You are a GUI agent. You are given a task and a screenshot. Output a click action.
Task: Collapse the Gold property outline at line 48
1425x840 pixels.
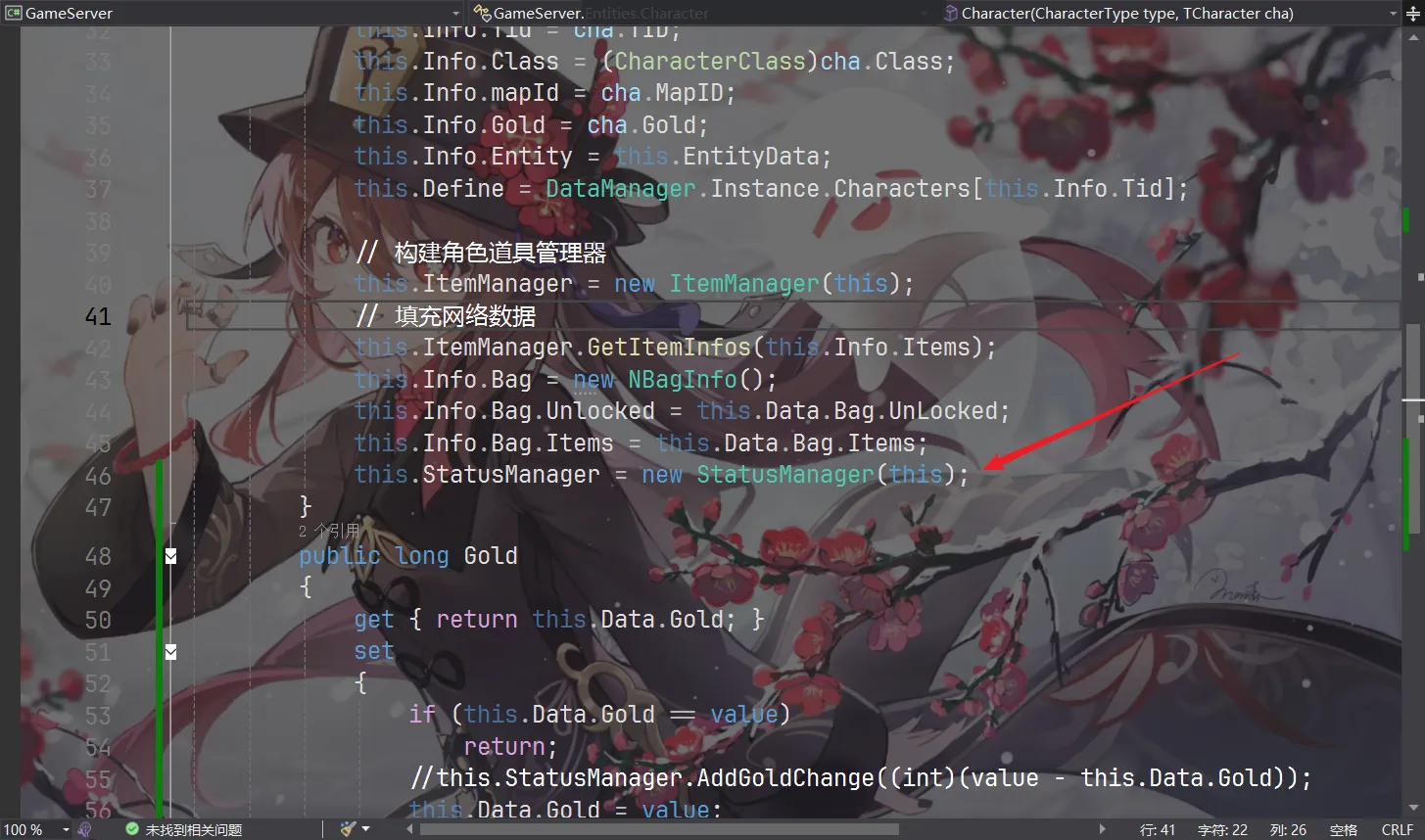pyautogui.click(x=170, y=556)
